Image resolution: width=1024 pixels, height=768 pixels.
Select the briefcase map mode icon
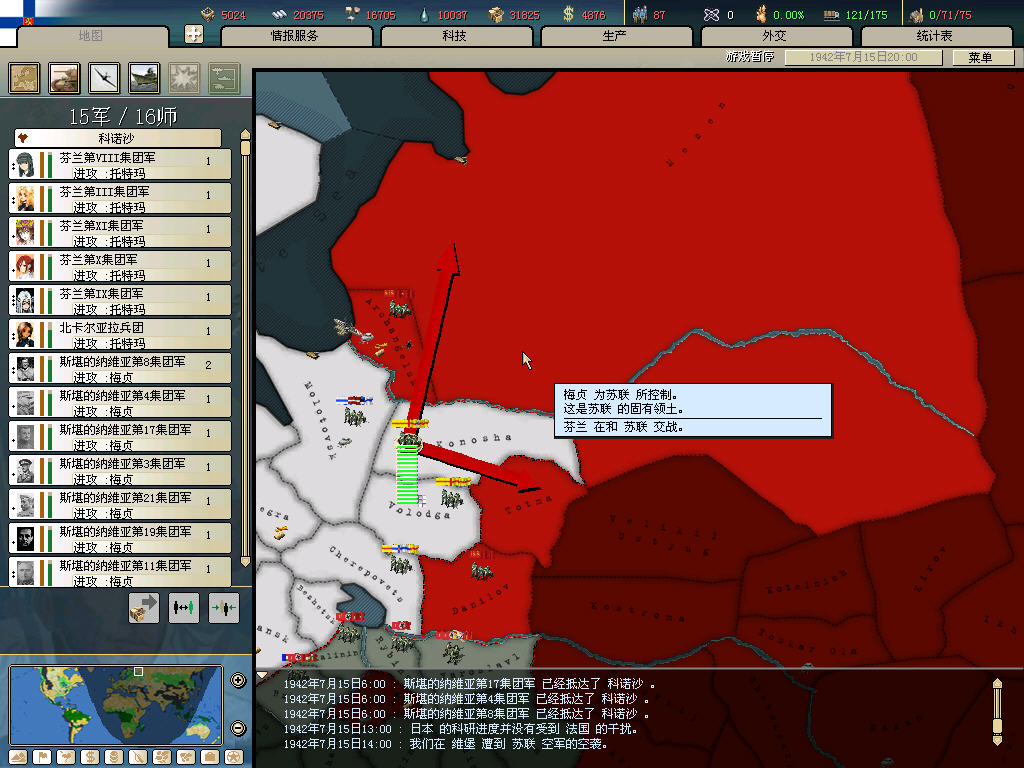click(x=210, y=758)
